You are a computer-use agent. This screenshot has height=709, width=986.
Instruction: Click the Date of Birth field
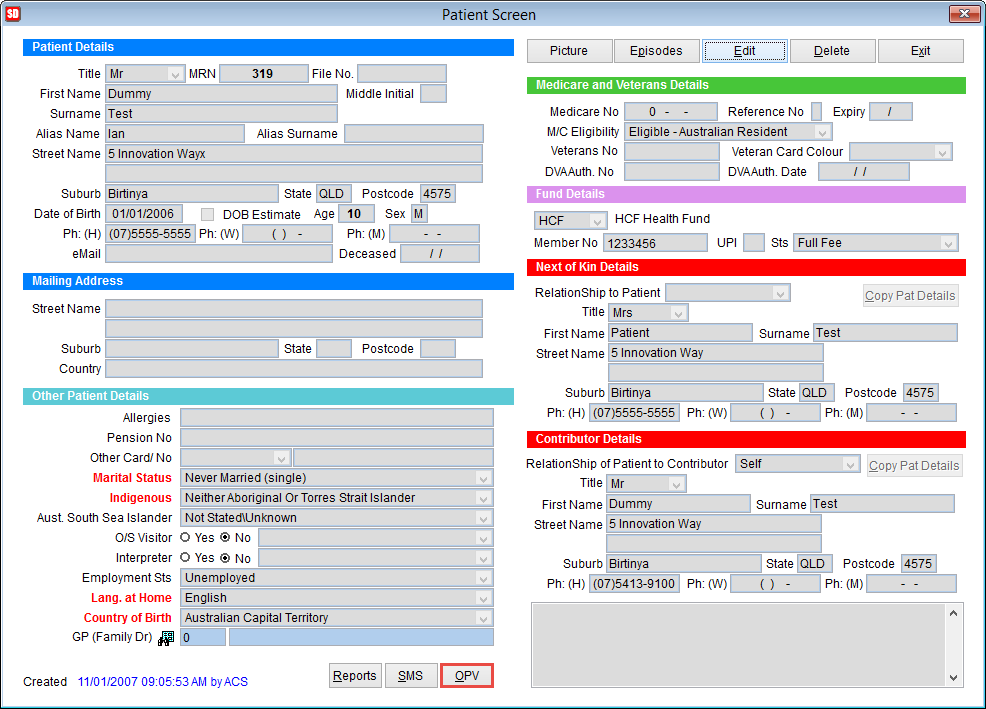144,214
